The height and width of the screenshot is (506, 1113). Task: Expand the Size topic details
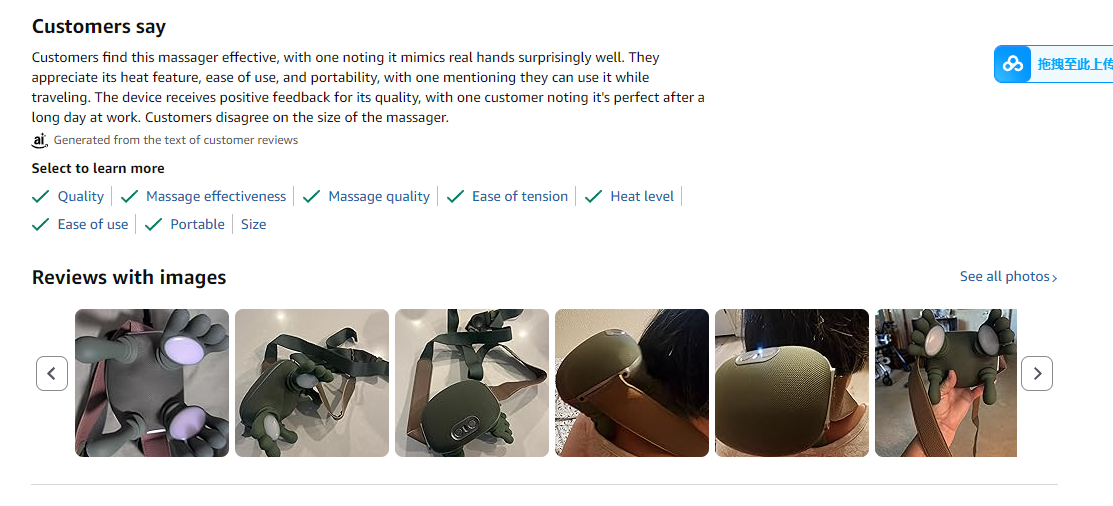pyautogui.click(x=254, y=225)
